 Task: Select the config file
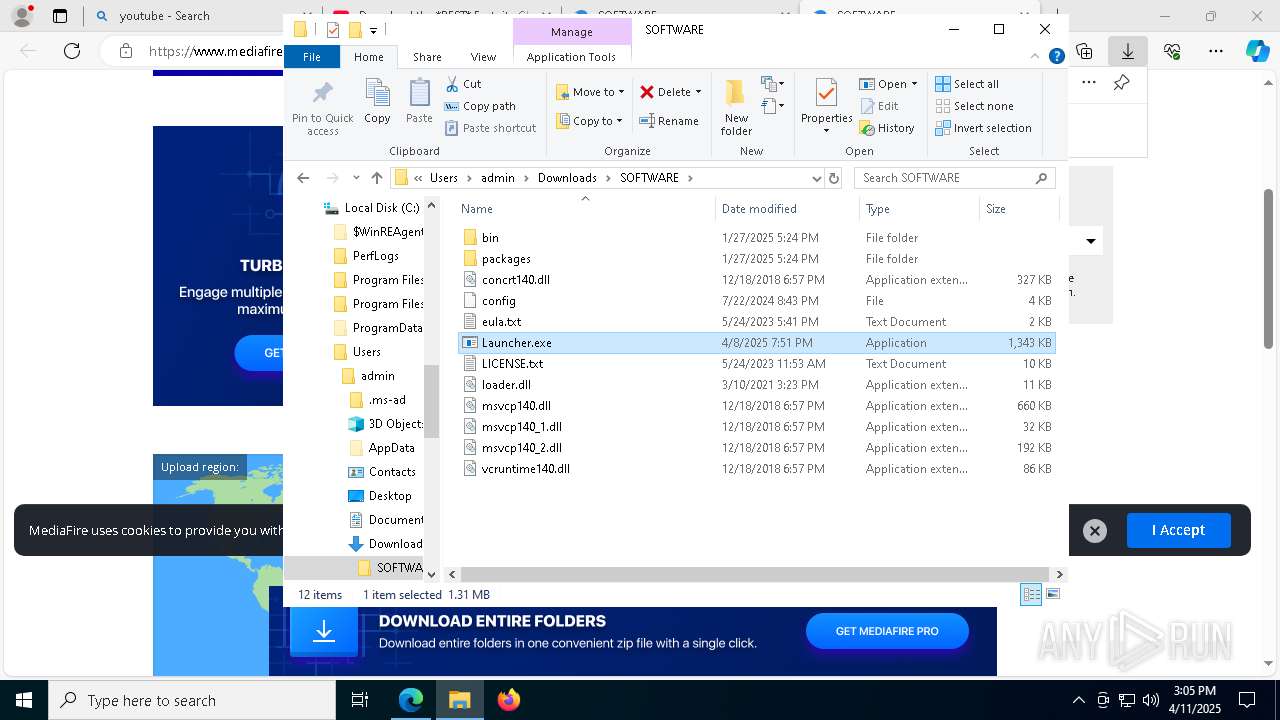[x=756, y=301]
